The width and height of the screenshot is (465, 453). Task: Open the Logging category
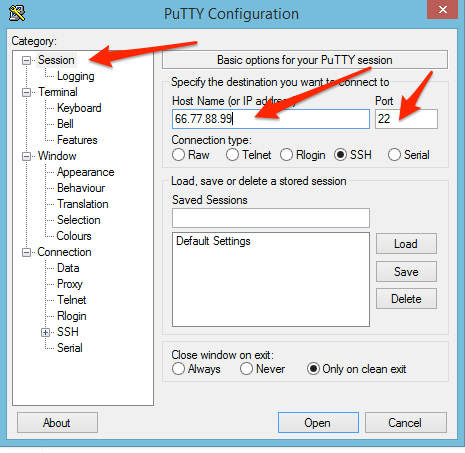pos(76,76)
